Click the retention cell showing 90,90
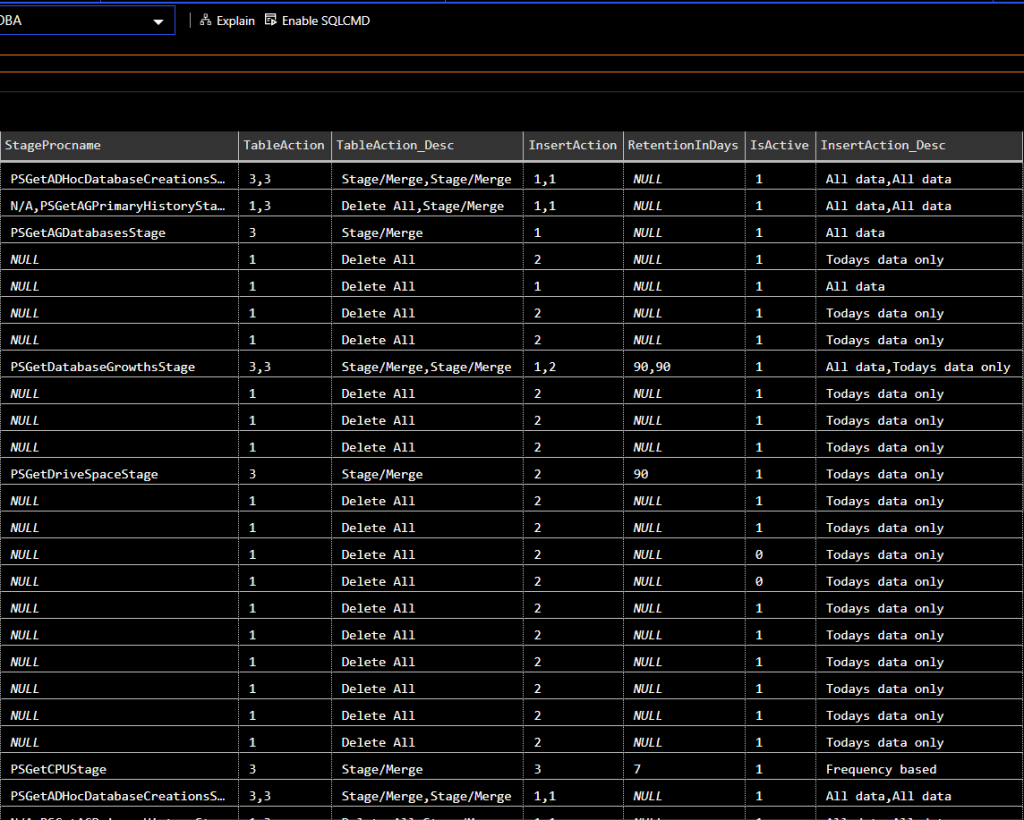The height and width of the screenshot is (820, 1024). point(652,367)
